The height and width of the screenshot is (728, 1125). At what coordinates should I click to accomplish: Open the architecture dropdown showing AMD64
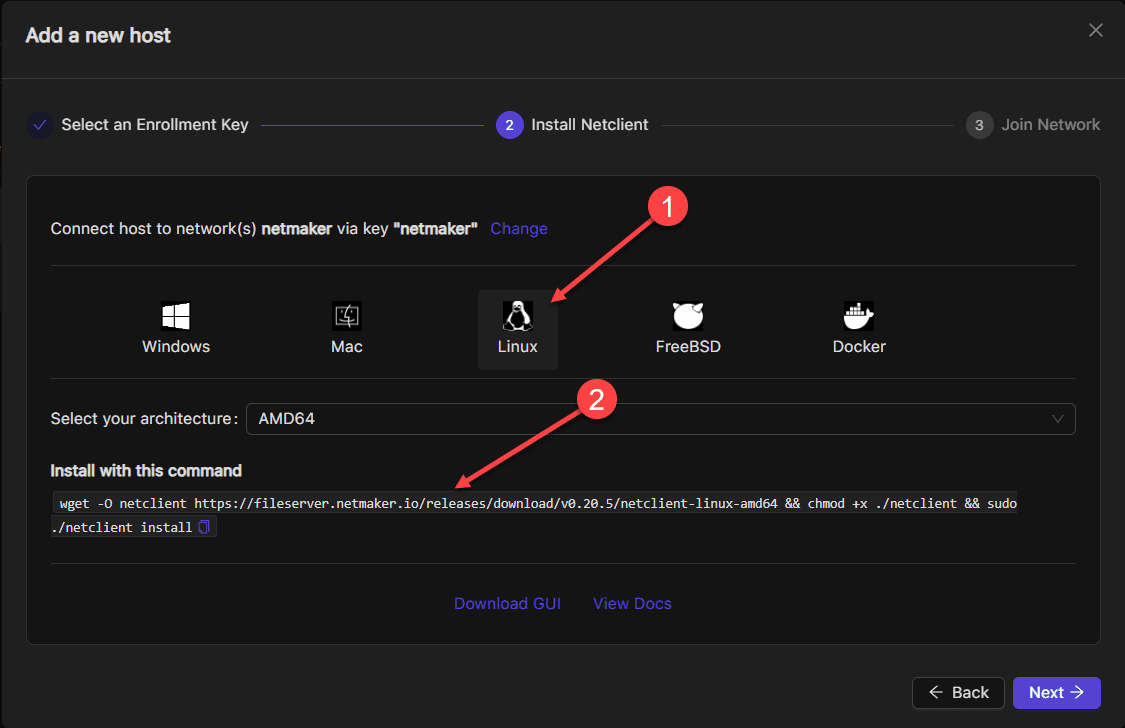[x=660, y=419]
